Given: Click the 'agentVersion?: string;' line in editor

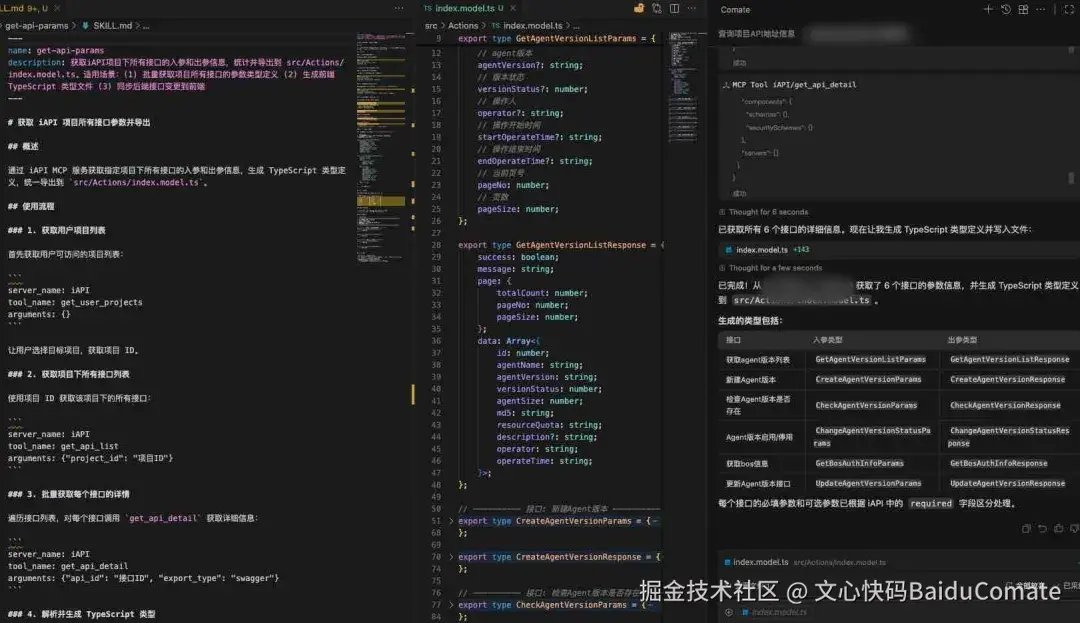Looking at the screenshot, I should pyautogui.click(x=530, y=65).
